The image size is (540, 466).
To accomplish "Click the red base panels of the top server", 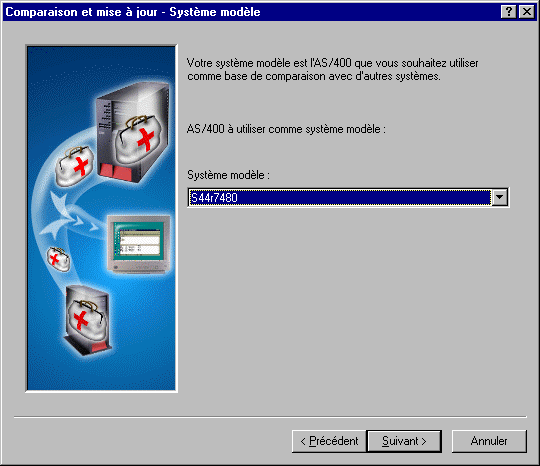I will [x=115, y=172].
